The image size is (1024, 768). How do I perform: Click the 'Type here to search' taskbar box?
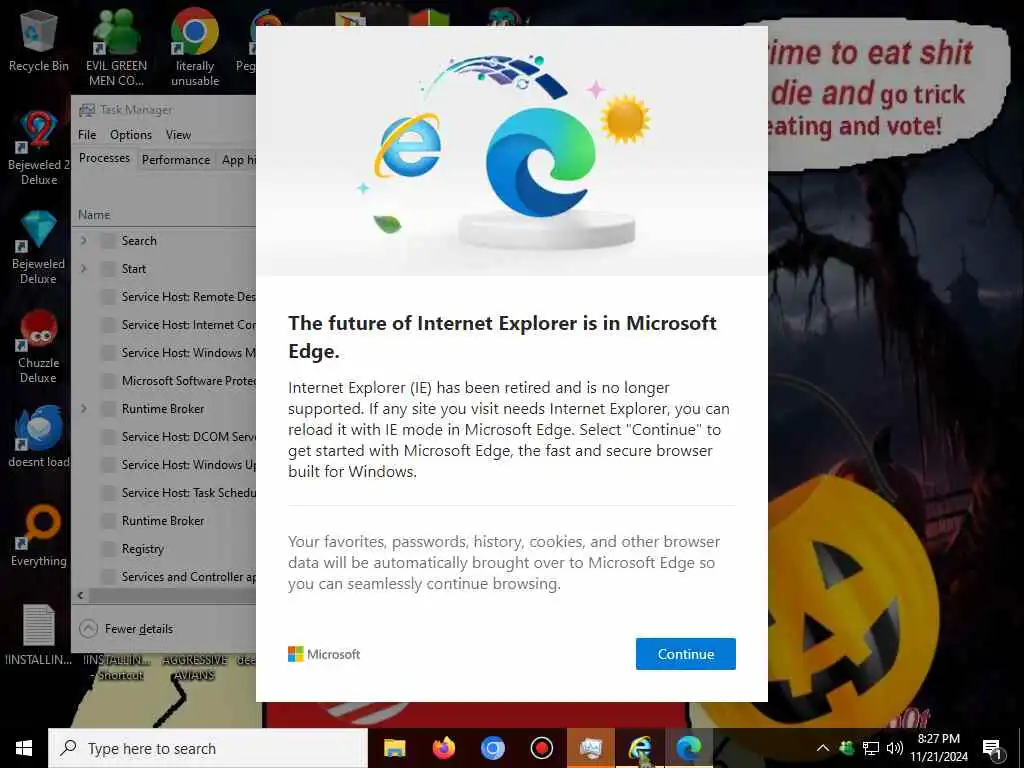click(x=208, y=748)
